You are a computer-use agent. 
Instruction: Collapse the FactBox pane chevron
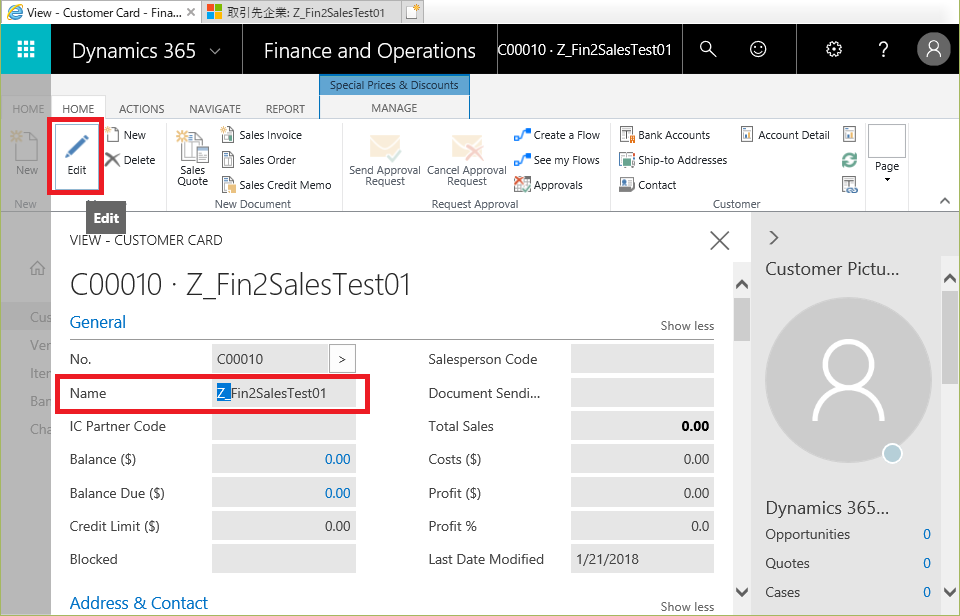click(774, 238)
